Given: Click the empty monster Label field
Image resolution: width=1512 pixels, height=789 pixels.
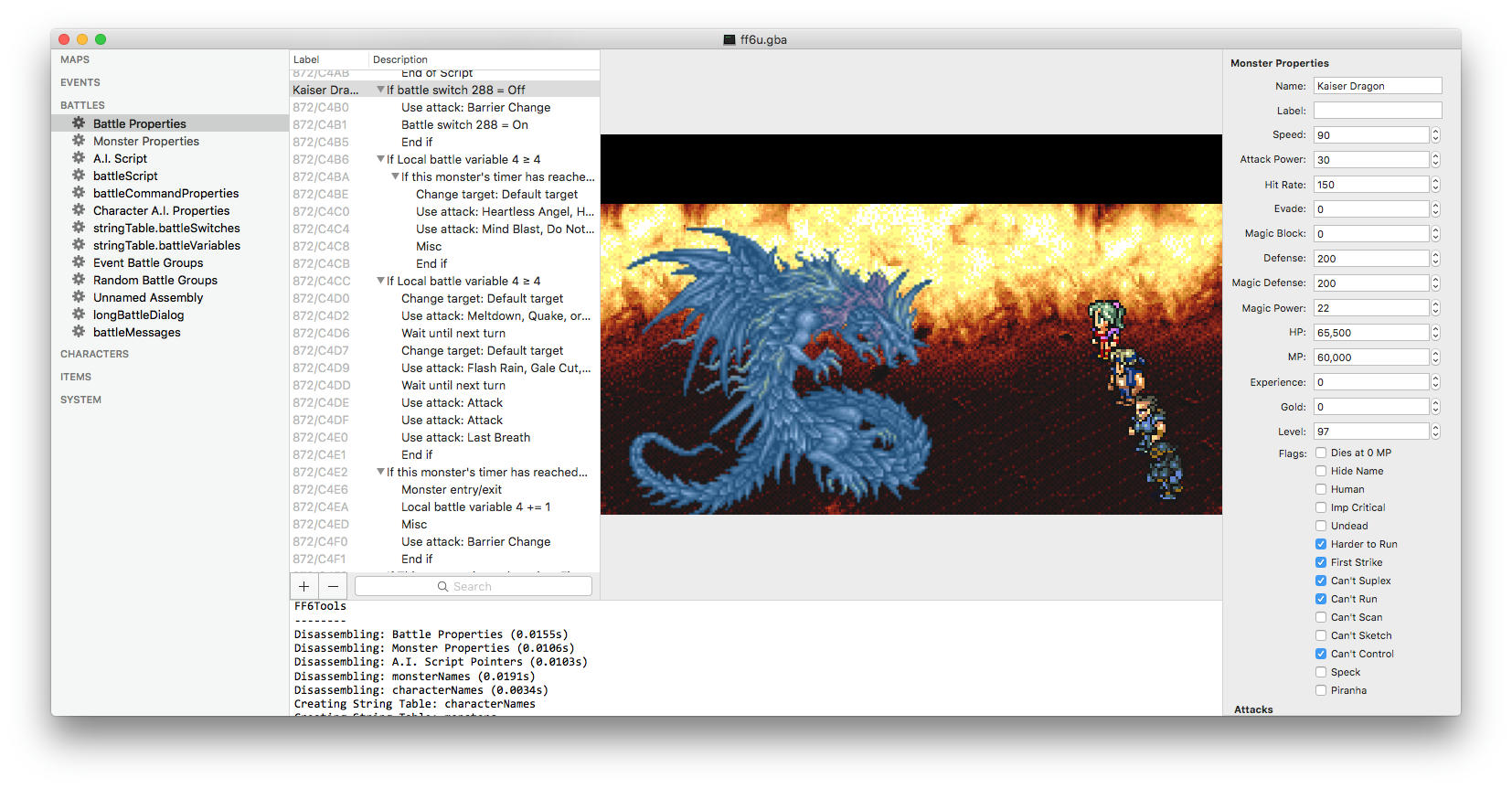Looking at the screenshot, I should pos(1378,111).
